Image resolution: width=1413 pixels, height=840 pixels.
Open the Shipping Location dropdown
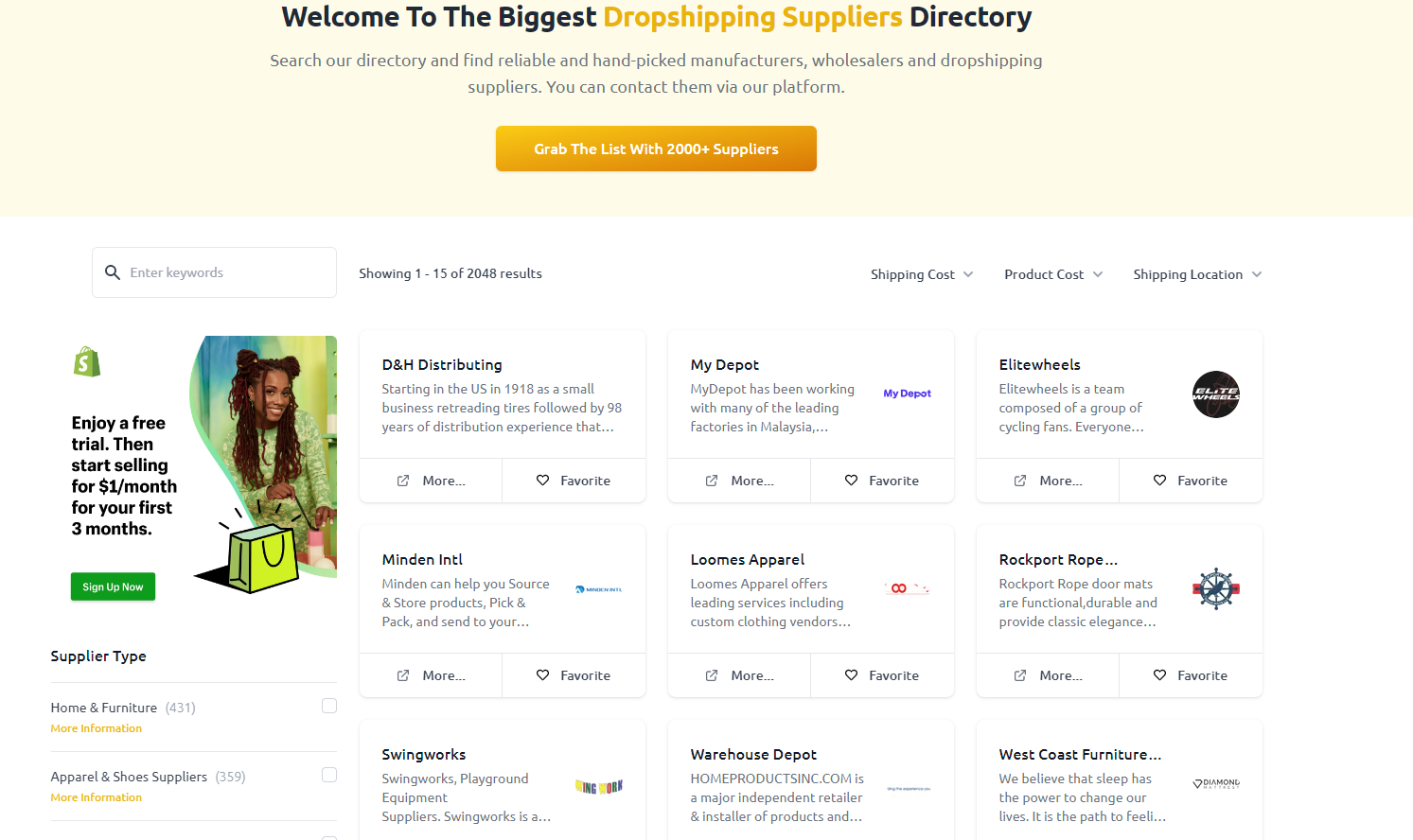(x=1197, y=274)
